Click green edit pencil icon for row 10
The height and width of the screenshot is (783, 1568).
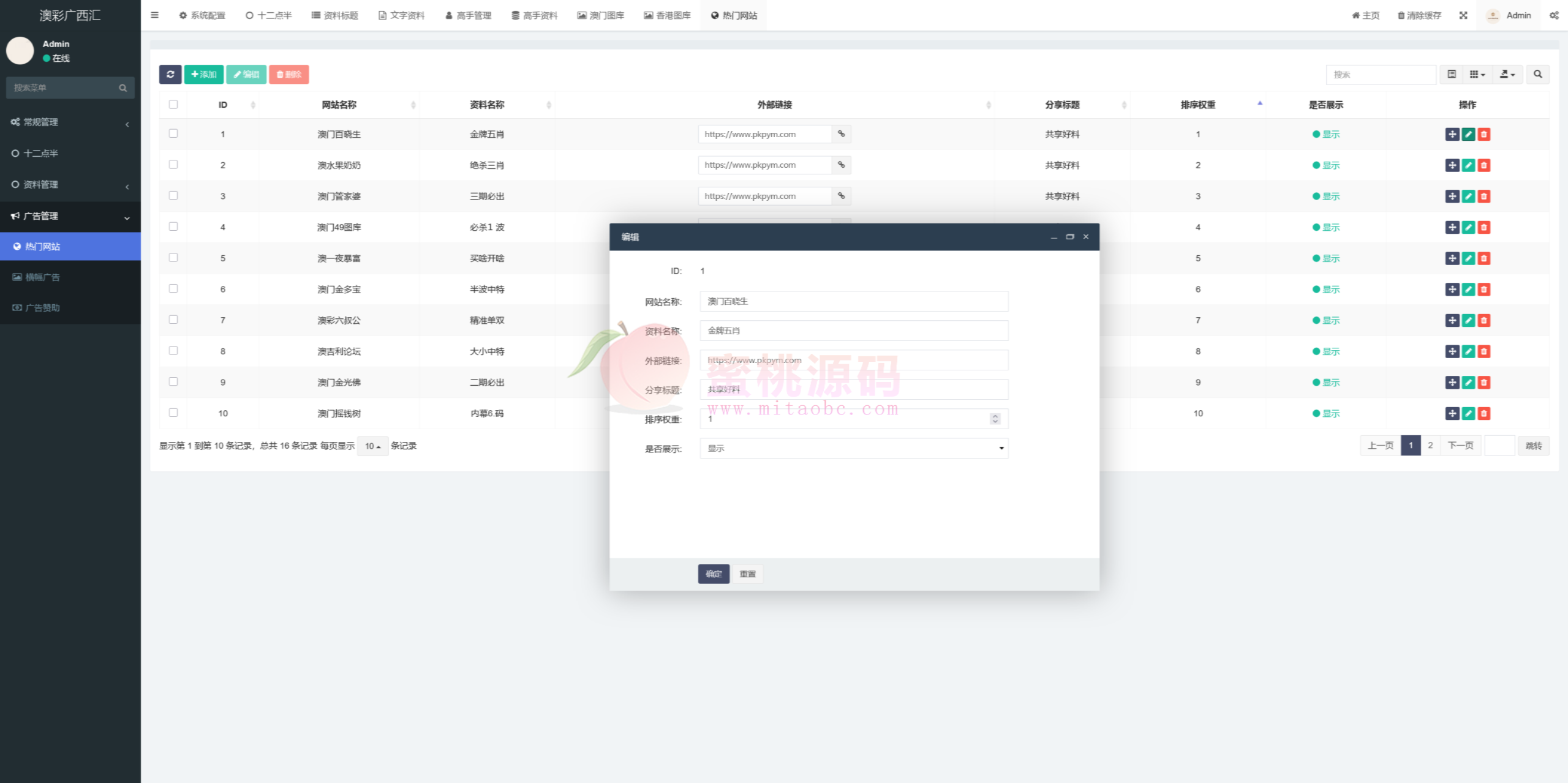tap(1468, 413)
